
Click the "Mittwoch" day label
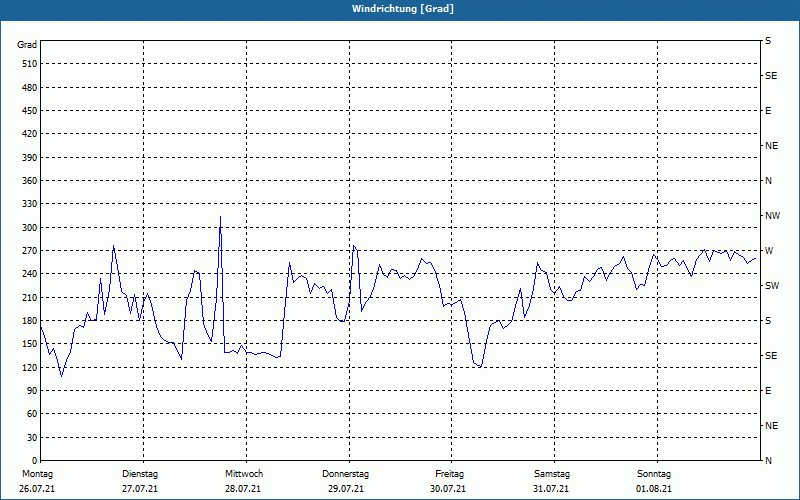coord(244,474)
